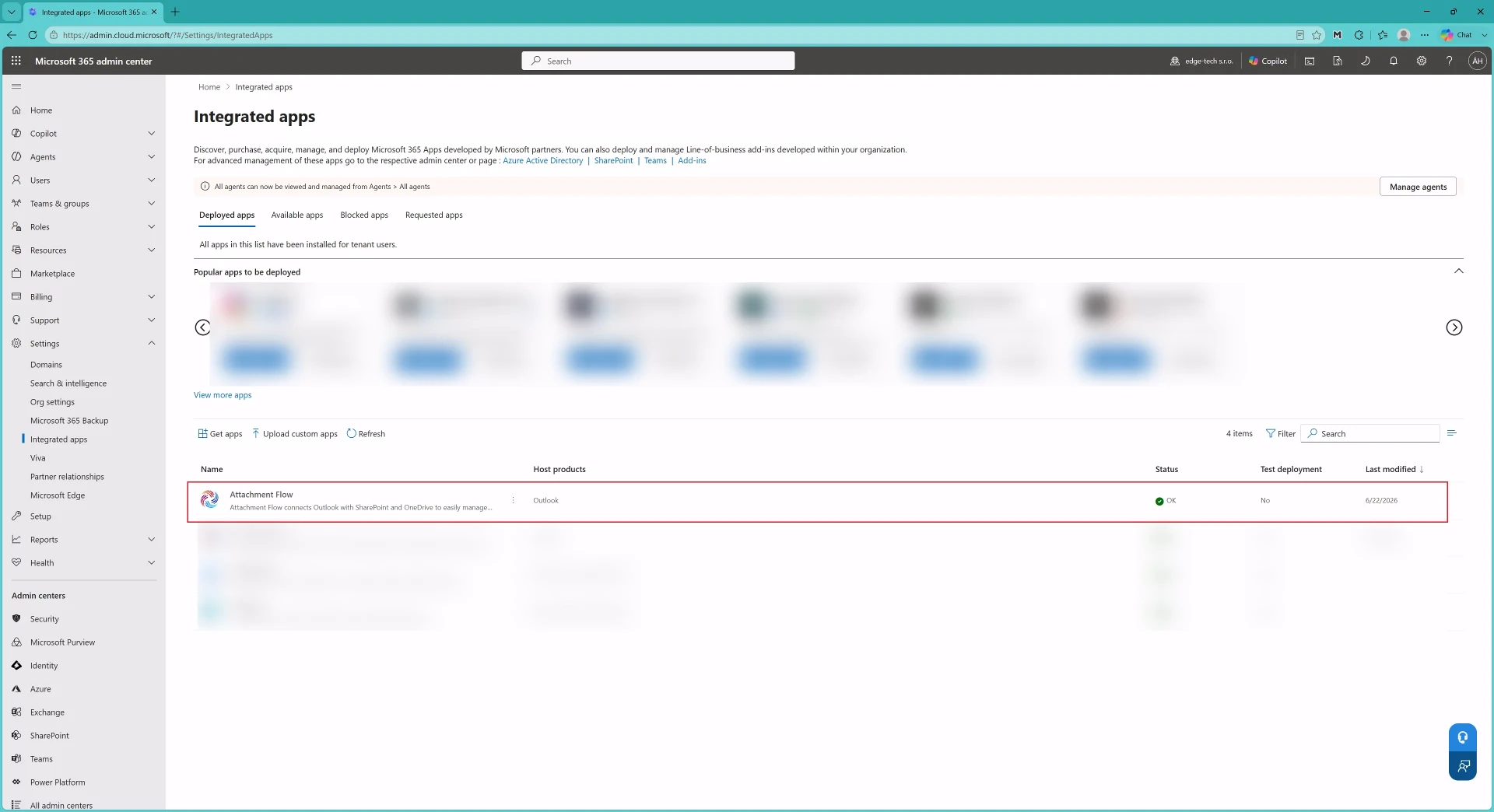This screenshot has width=1494, height=812.
Task: Open the AH account avatar
Action: [x=1477, y=61]
